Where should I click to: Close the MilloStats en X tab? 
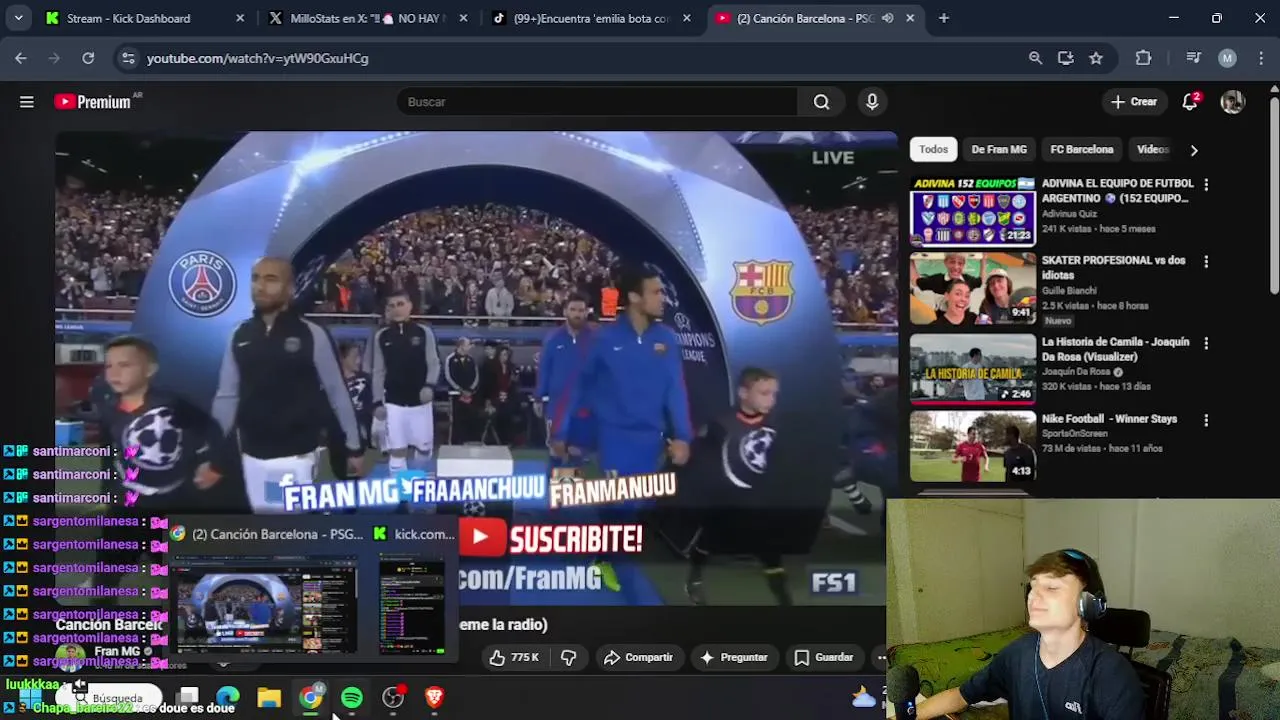[464, 18]
